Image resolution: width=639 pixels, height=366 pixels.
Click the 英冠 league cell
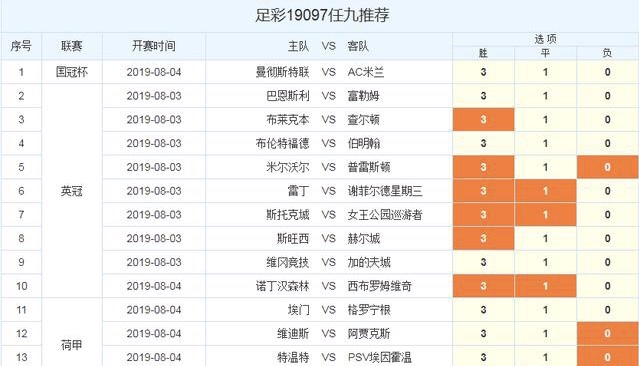click(72, 191)
